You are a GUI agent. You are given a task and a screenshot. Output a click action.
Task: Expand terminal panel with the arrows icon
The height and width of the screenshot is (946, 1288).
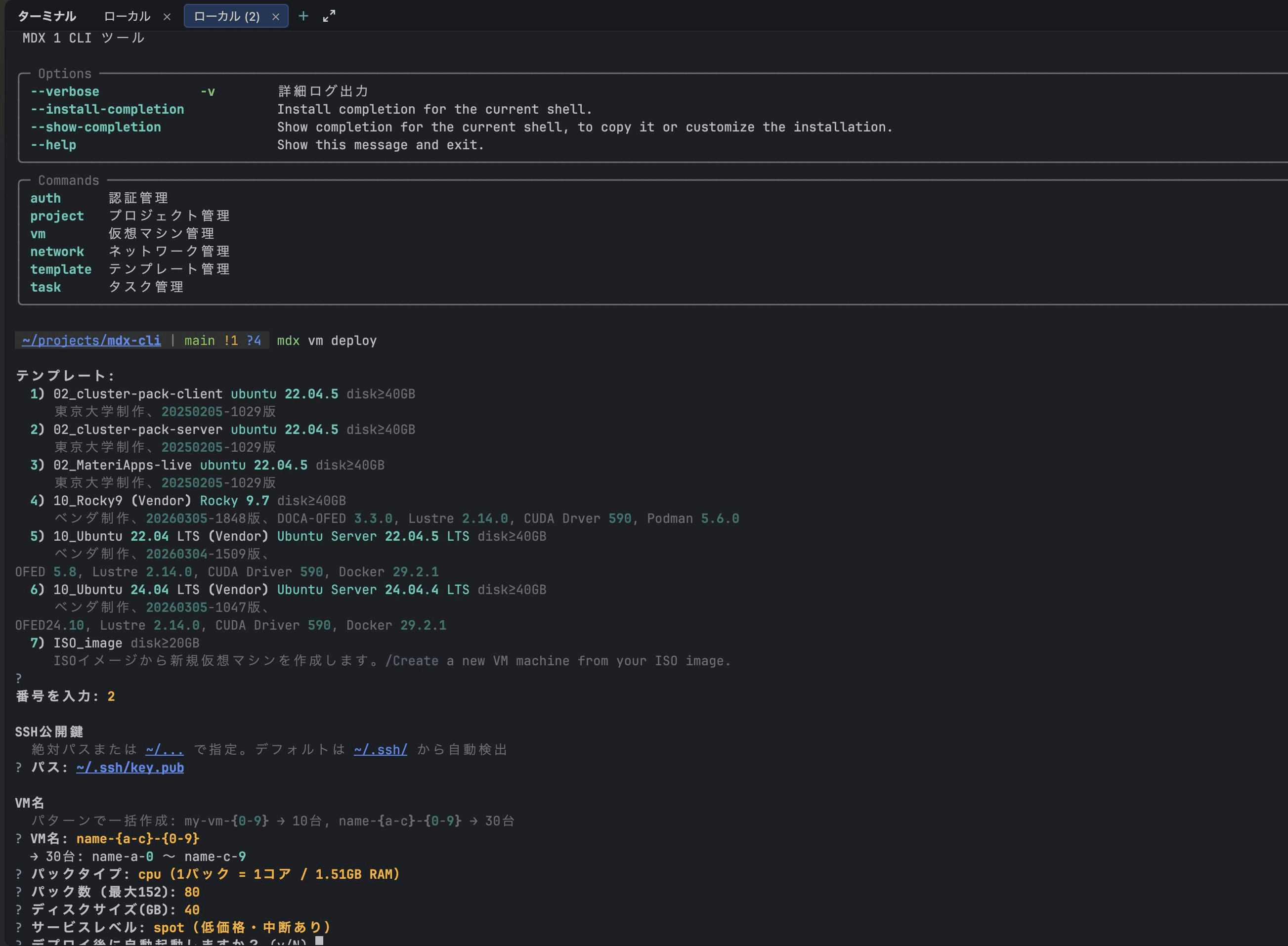pyautogui.click(x=329, y=16)
